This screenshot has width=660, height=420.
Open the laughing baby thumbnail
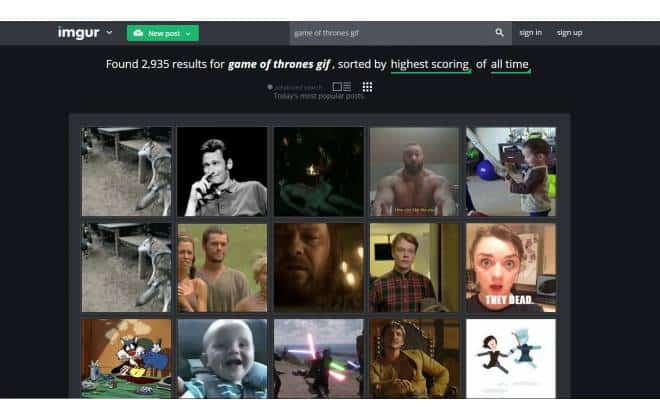click(222, 359)
